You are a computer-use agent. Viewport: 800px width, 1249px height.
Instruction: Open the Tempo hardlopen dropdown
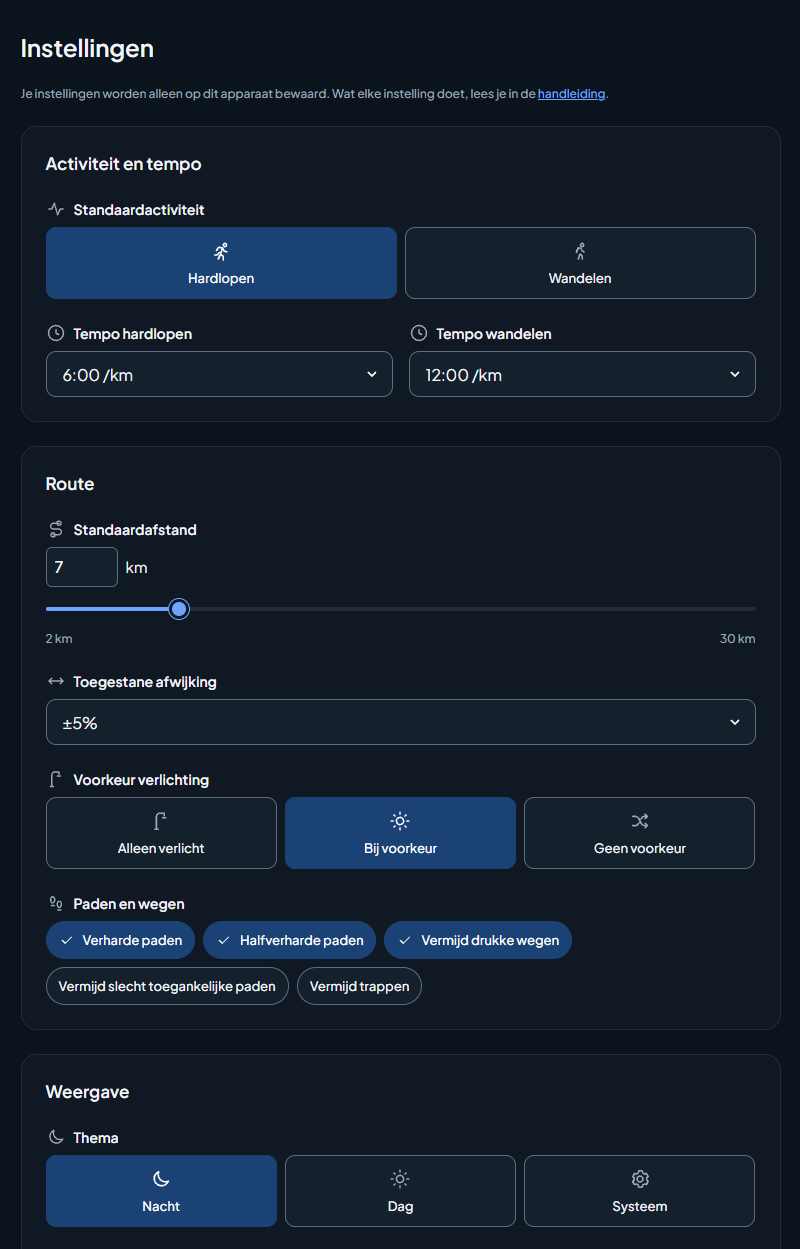(x=219, y=374)
